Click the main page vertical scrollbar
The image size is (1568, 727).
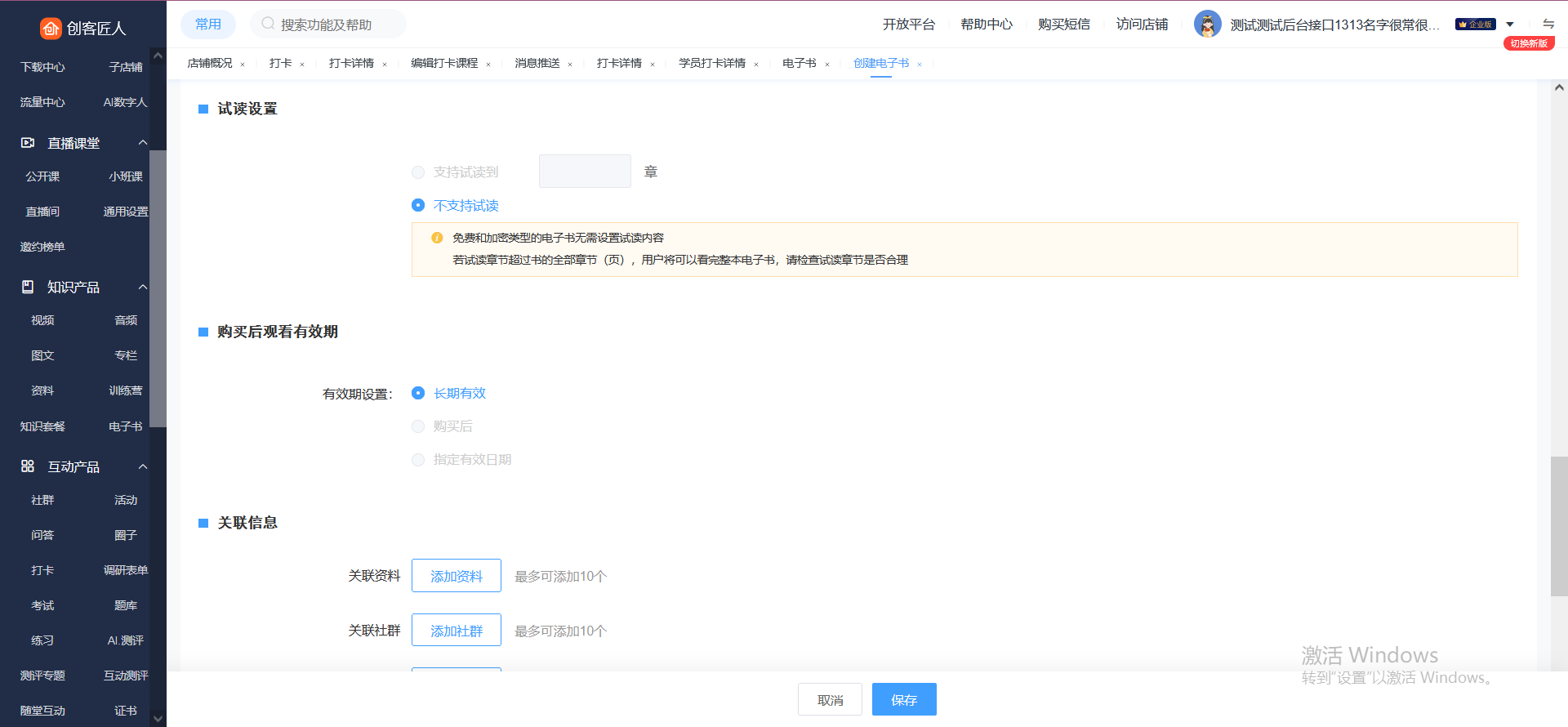pyautogui.click(x=1558, y=526)
